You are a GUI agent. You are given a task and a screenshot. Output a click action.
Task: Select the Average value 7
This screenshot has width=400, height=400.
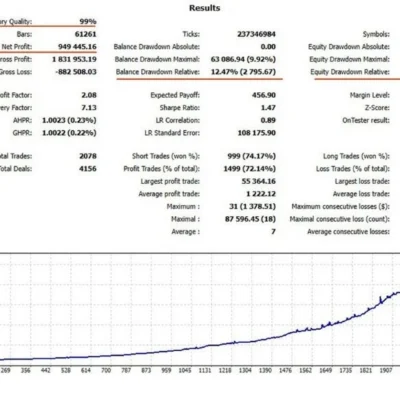coord(273,232)
